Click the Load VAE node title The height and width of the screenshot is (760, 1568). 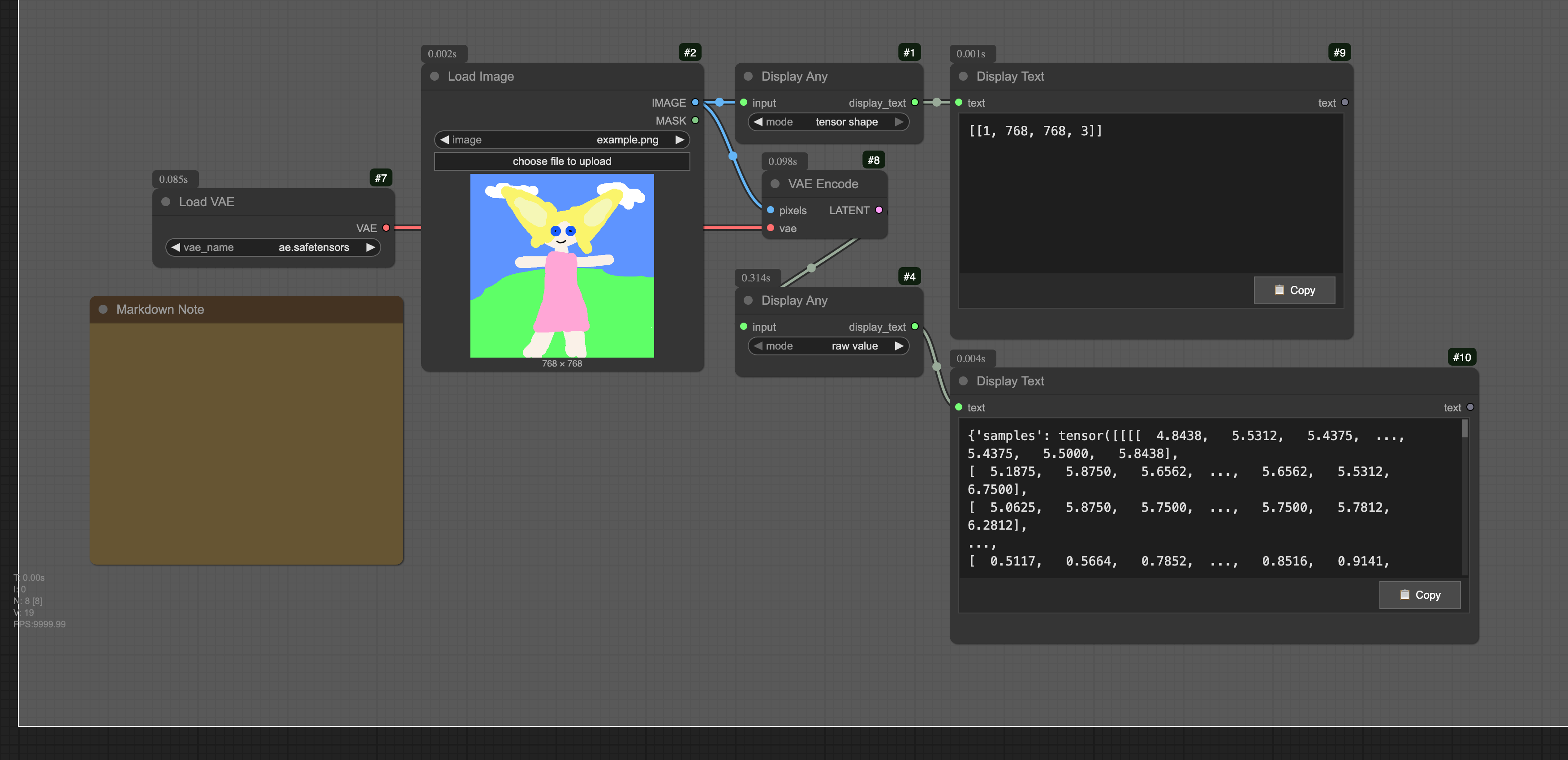tap(207, 202)
